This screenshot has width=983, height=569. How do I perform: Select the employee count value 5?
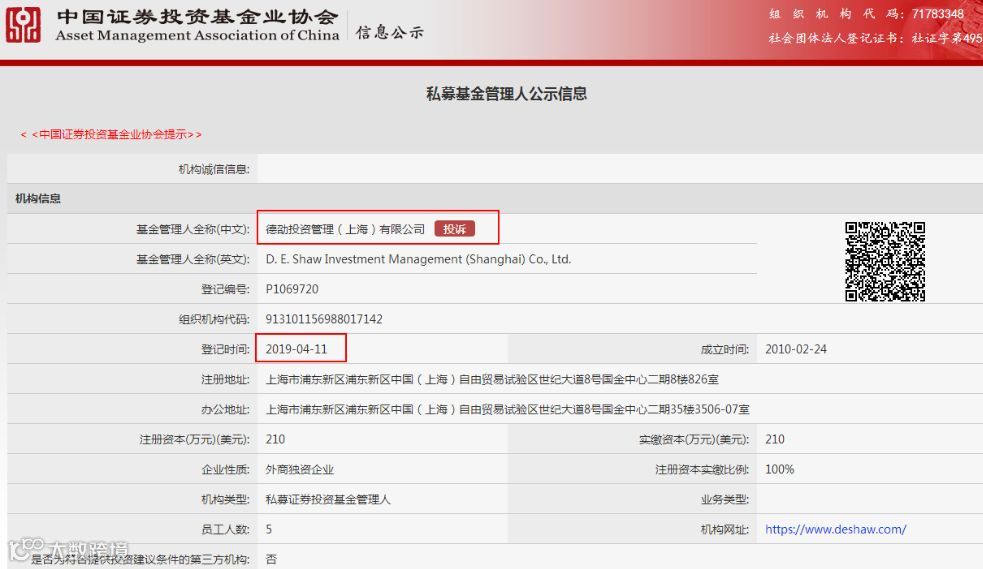269,530
